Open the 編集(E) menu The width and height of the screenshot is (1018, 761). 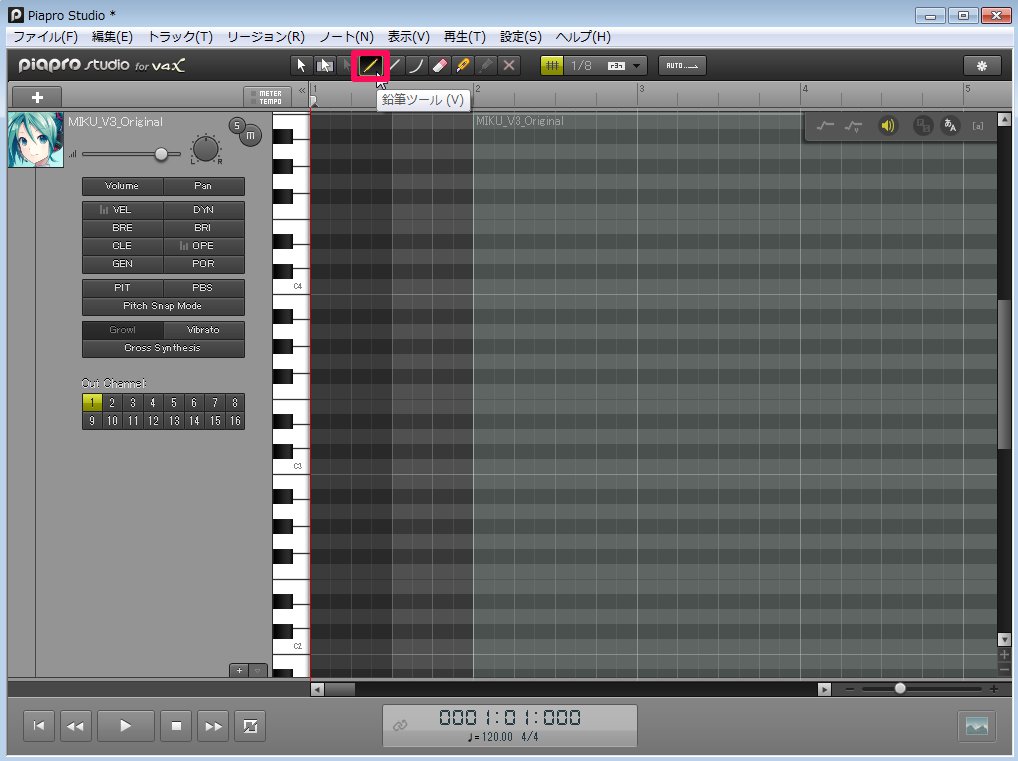112,37
